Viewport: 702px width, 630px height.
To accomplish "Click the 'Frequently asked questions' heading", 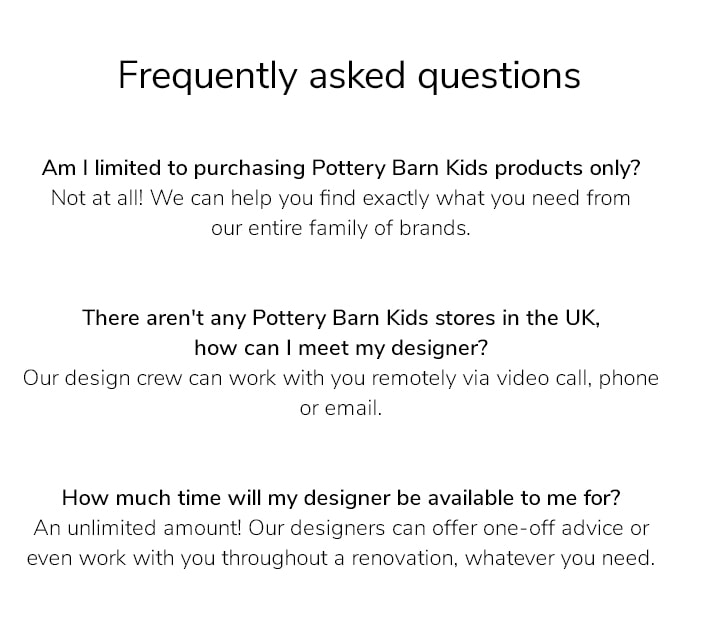I will pos(349,76).
